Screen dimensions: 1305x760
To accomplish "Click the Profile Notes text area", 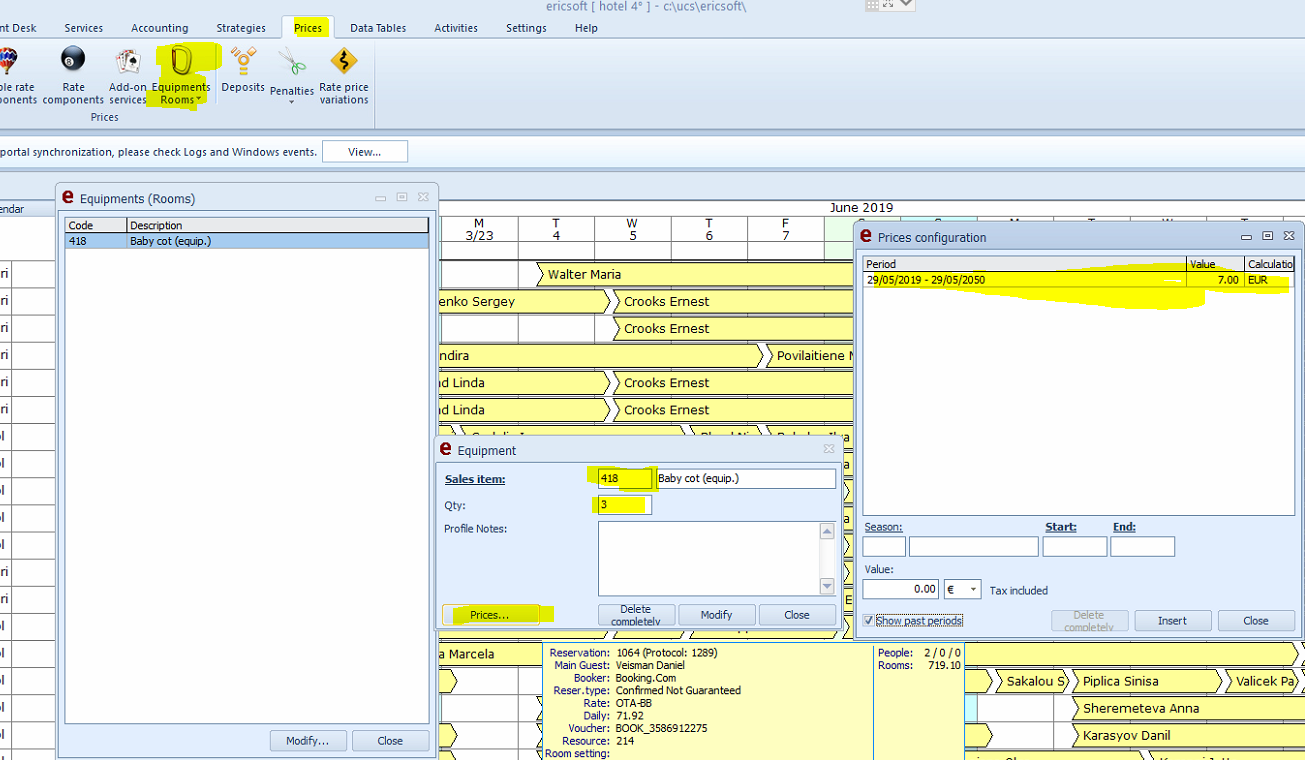I will [x=709, y=558].
